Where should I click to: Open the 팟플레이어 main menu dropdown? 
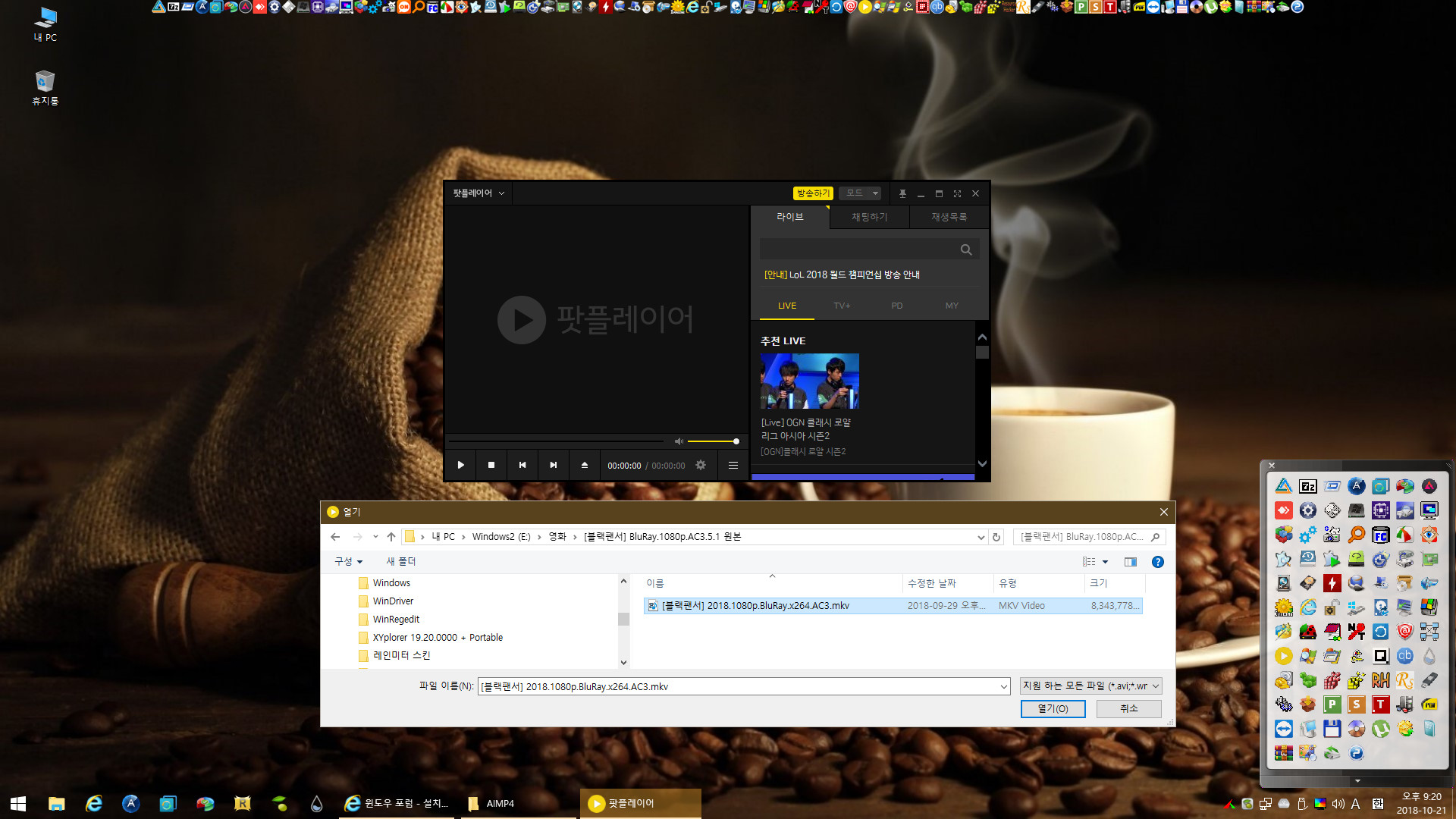tap(479, 193)
